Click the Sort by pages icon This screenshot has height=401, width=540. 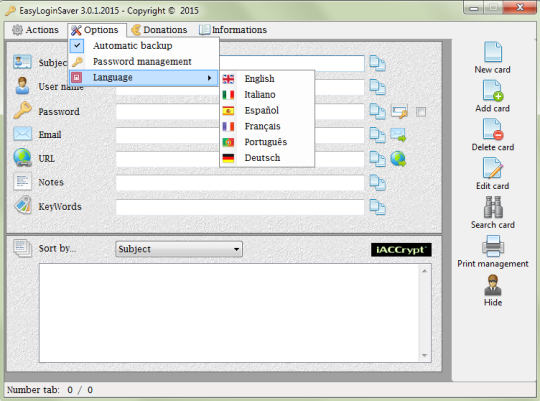[x=22, y=248]
